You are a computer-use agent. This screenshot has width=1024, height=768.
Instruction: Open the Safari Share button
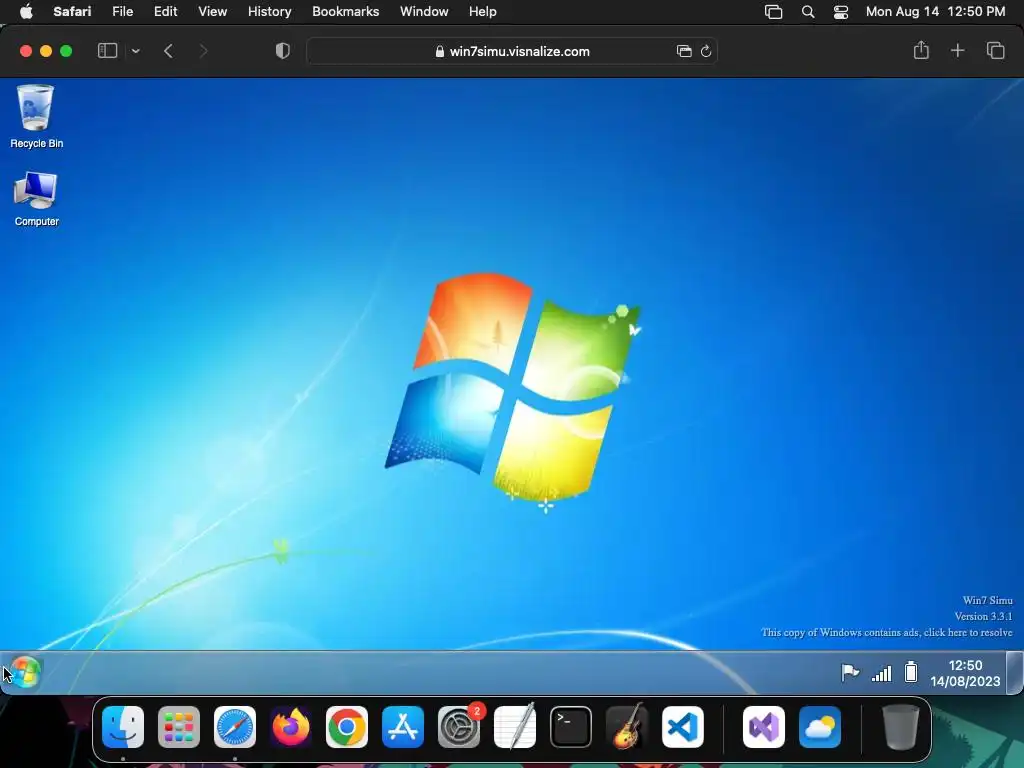click(x=921, y=50)
